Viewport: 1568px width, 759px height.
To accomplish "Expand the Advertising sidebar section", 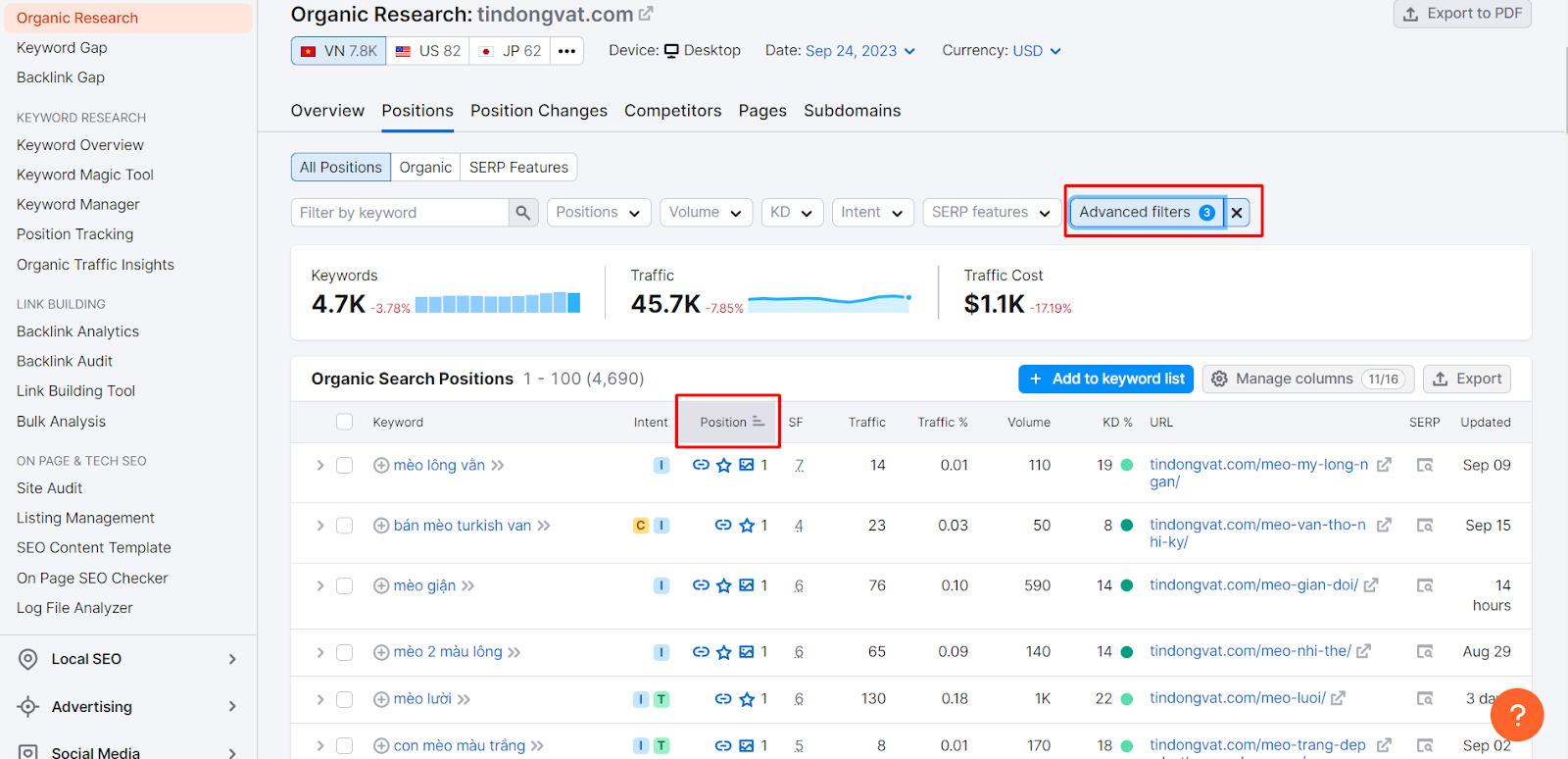I will (128, 707).
